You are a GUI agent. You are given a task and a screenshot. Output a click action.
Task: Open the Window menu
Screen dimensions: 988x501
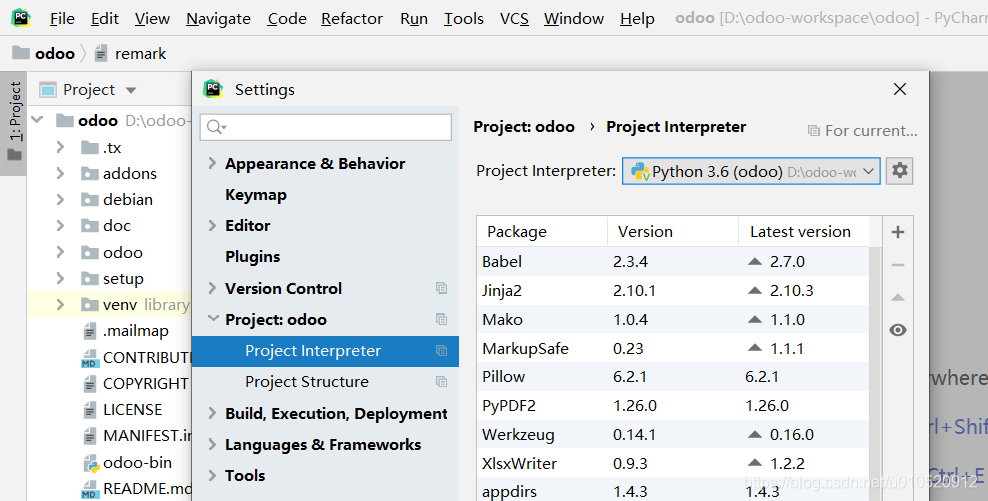tap(574, 19)
